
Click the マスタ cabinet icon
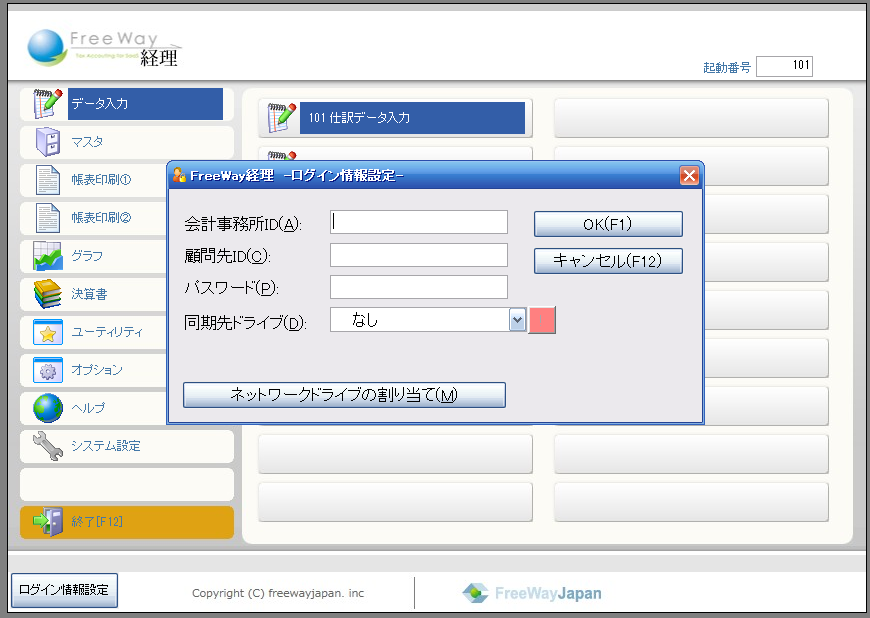pyautogui.click(x=47, y=142)
